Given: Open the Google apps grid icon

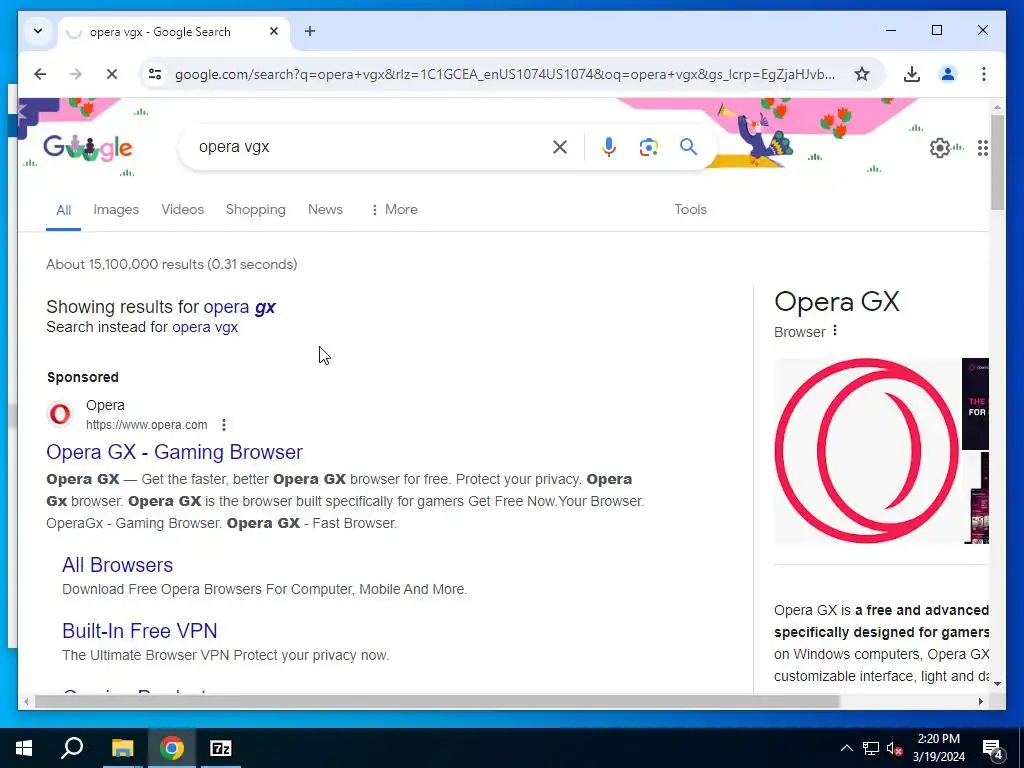Looking at the screenshot, I should (x=982, y=148).
